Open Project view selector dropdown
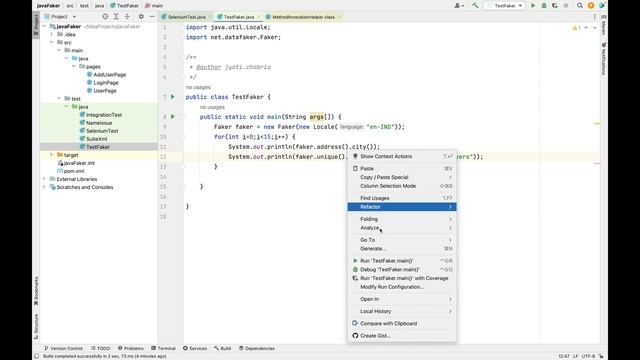This screenshot has width=640, height=360. pos(60,17)
